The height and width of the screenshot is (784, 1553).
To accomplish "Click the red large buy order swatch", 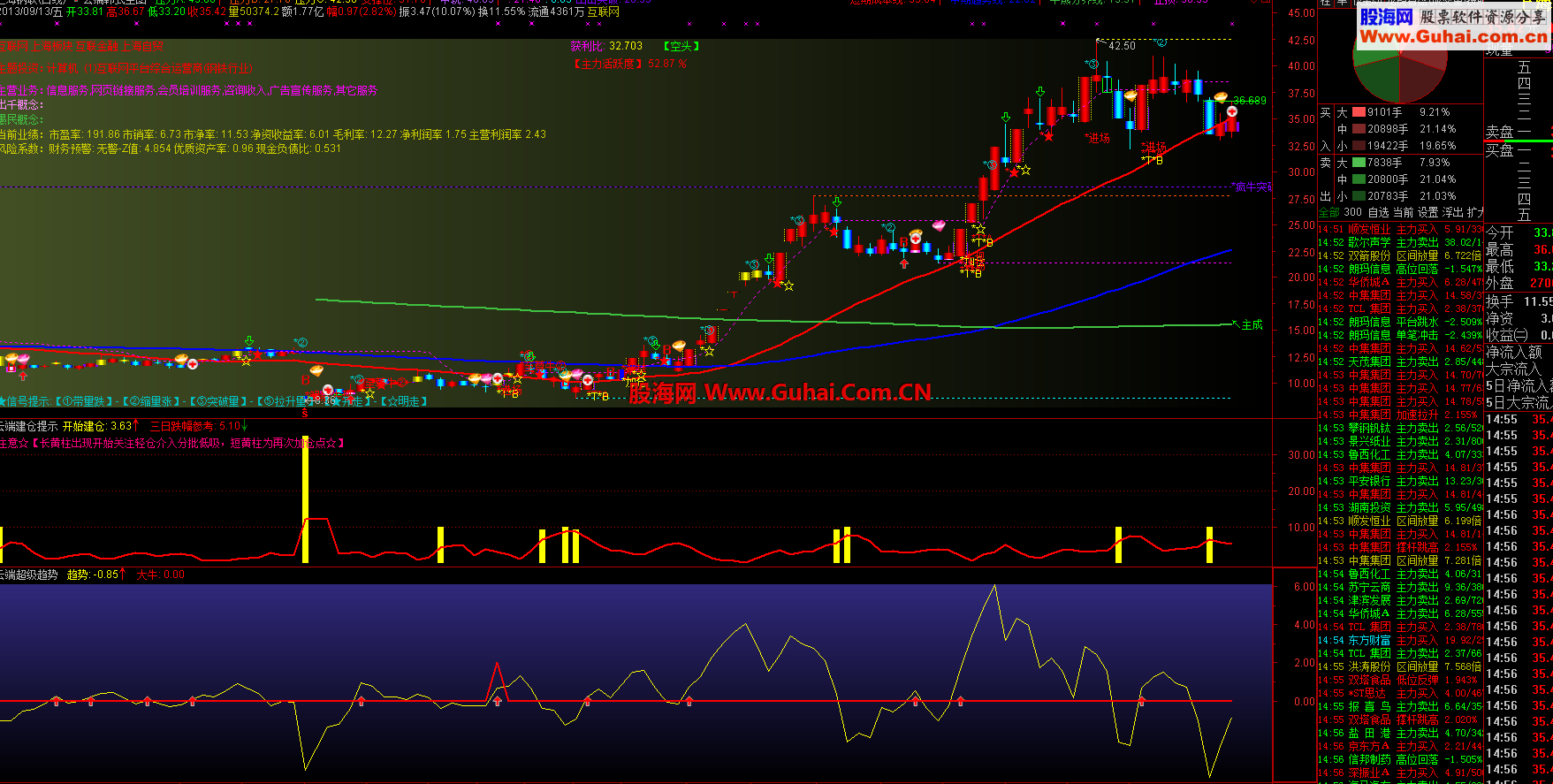I will pos(1359,112).
